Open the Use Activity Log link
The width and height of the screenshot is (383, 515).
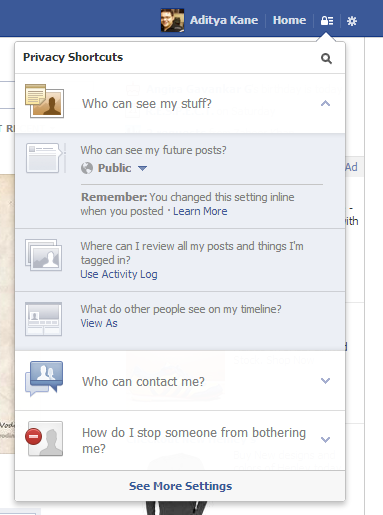pos(119,274)
